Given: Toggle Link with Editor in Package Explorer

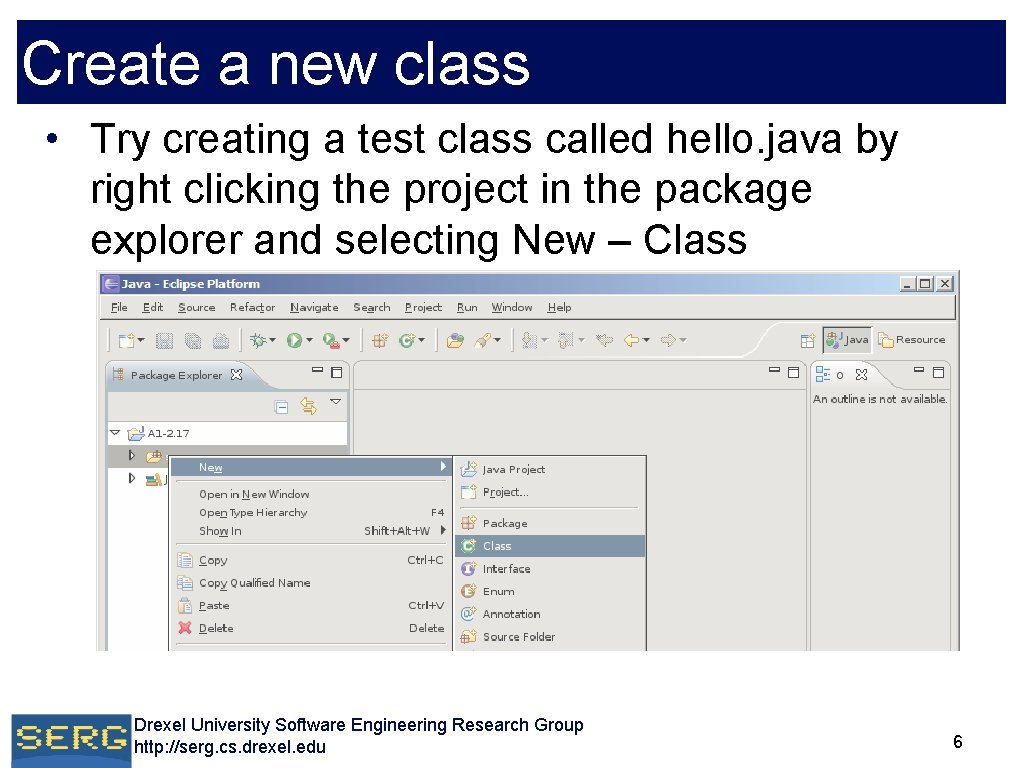Looking at the screenshot, I should [308, 406].
